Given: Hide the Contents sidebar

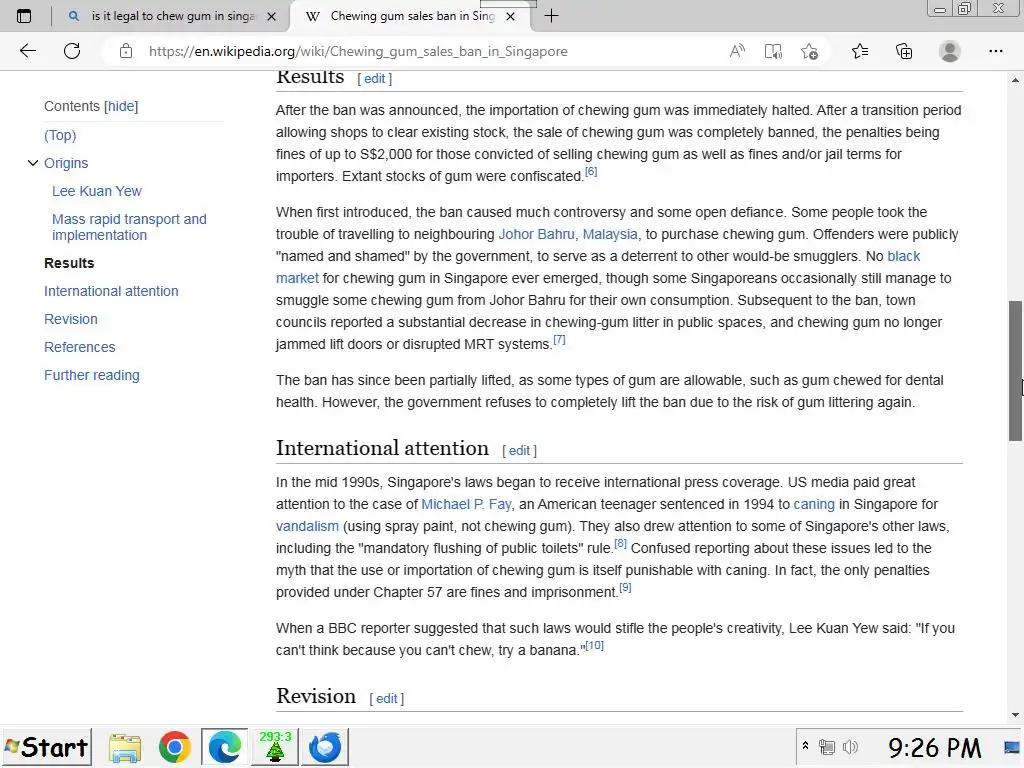Looking at the screenshot, I should pos(121,106).
